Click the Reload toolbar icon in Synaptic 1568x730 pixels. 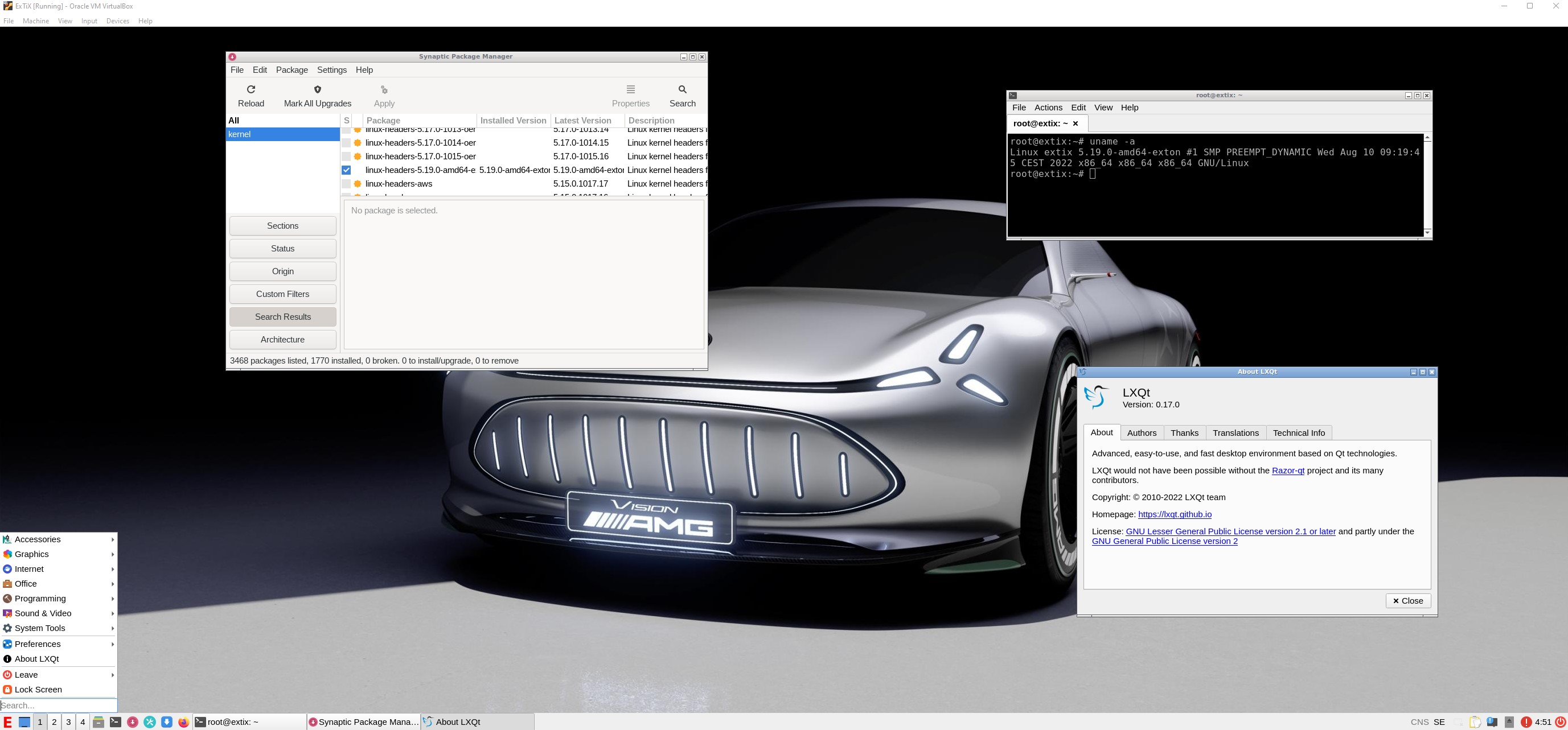(251, 89)
